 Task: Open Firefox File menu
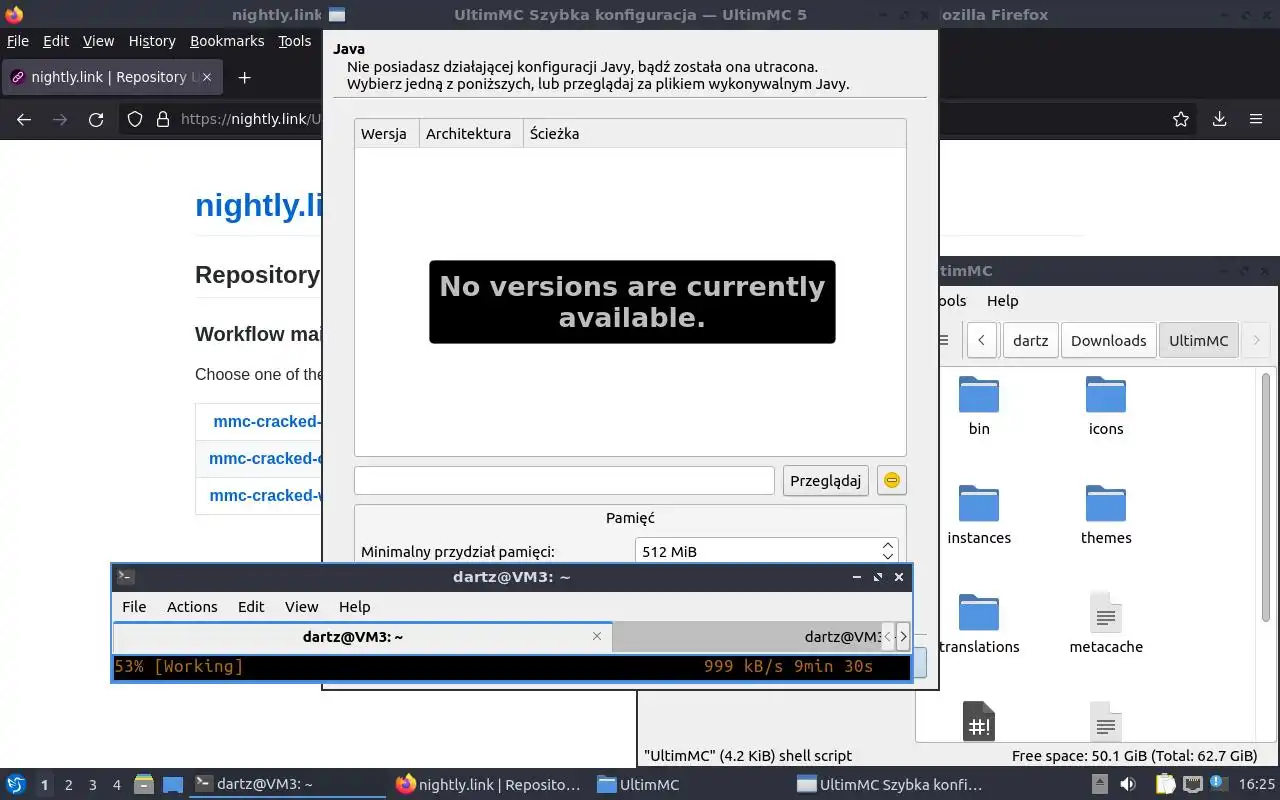coord(18,41)
